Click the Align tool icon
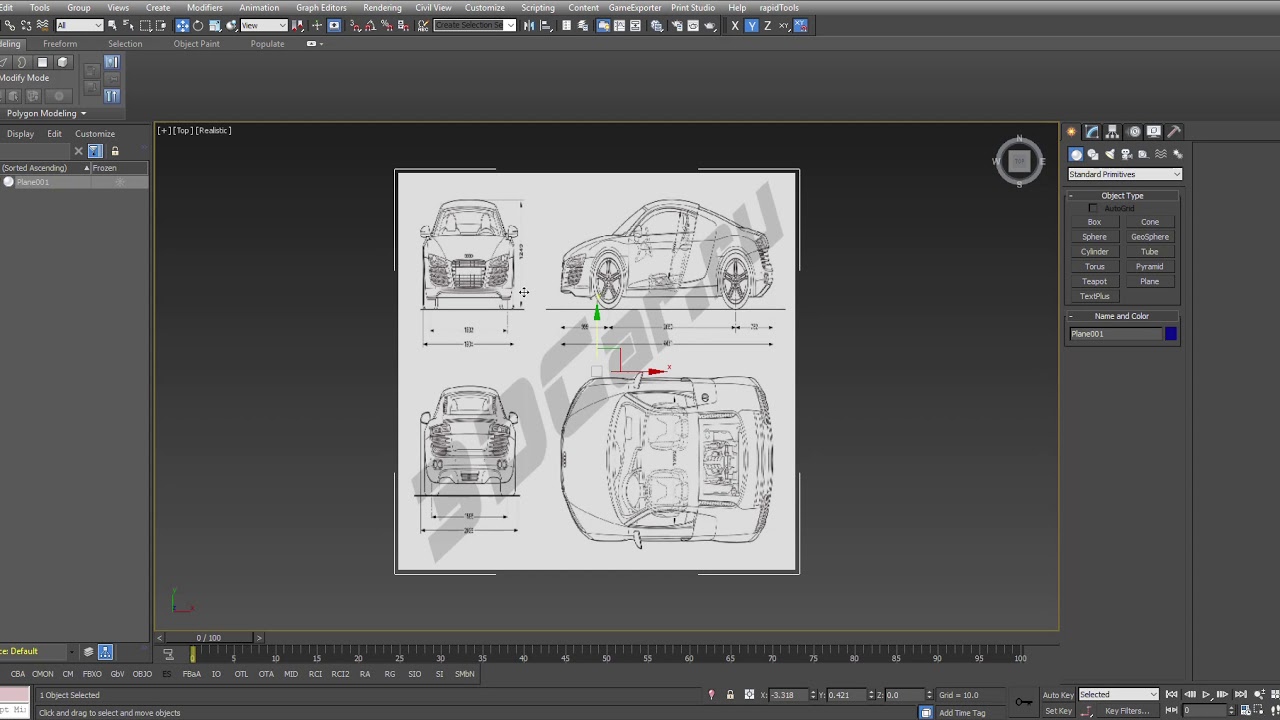This screenshot has width=1280, height=720. point(545,25)
